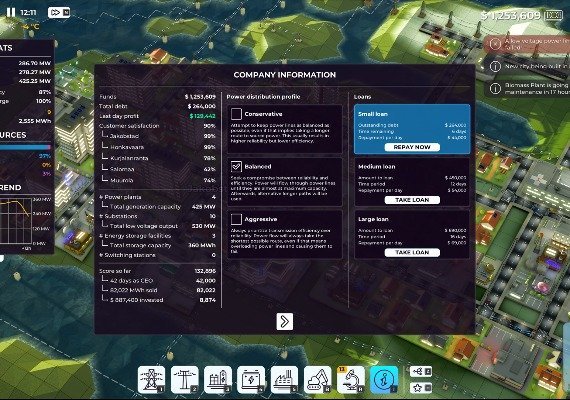Open the network connections overlay icon
The image size is (570, 400).
click(421, 371)
